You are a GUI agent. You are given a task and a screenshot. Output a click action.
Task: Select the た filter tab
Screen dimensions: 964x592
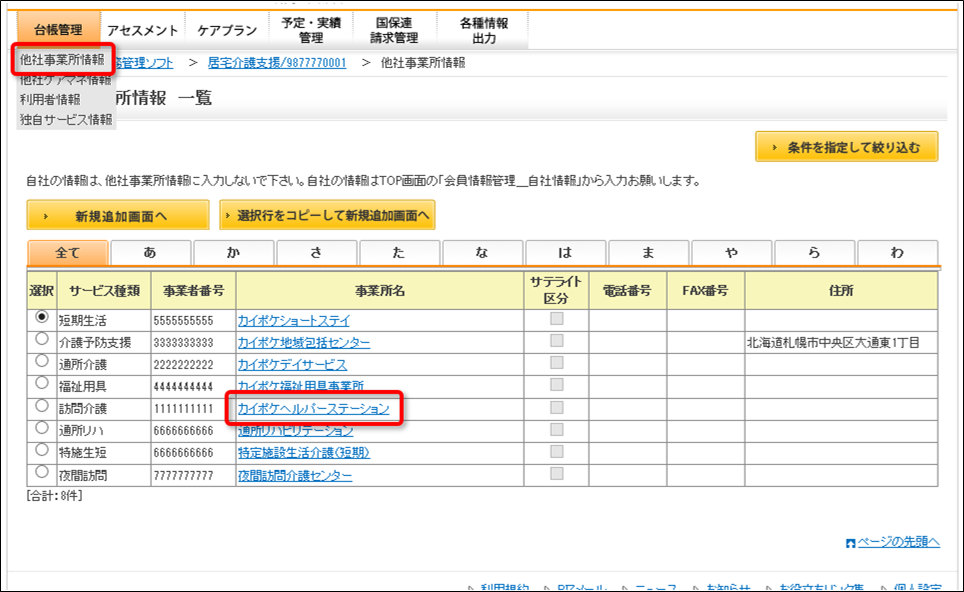400,253
